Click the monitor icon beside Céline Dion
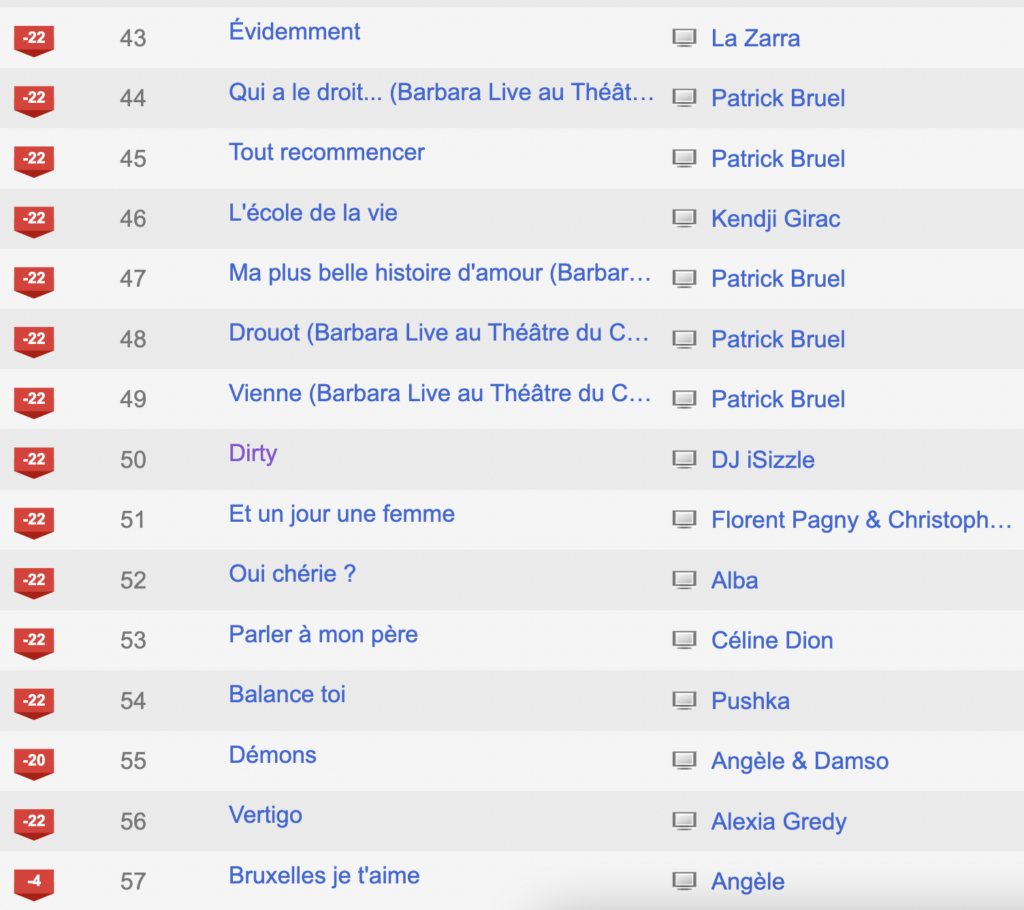Viewport: 1024px width, 910px height. click(684, 640)
